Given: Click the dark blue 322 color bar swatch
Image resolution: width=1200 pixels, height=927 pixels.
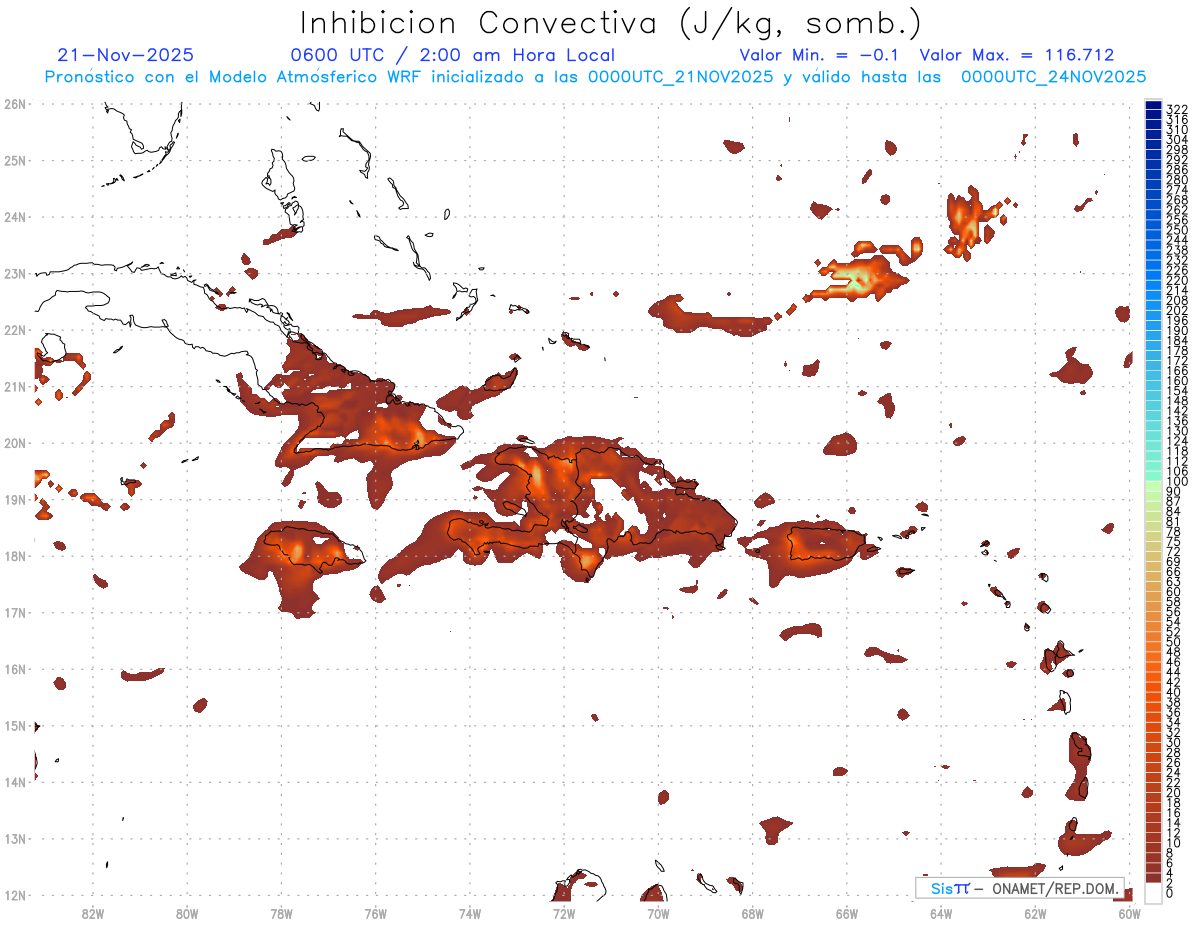Looking at the screenshot, I should tap(1153, 107).
